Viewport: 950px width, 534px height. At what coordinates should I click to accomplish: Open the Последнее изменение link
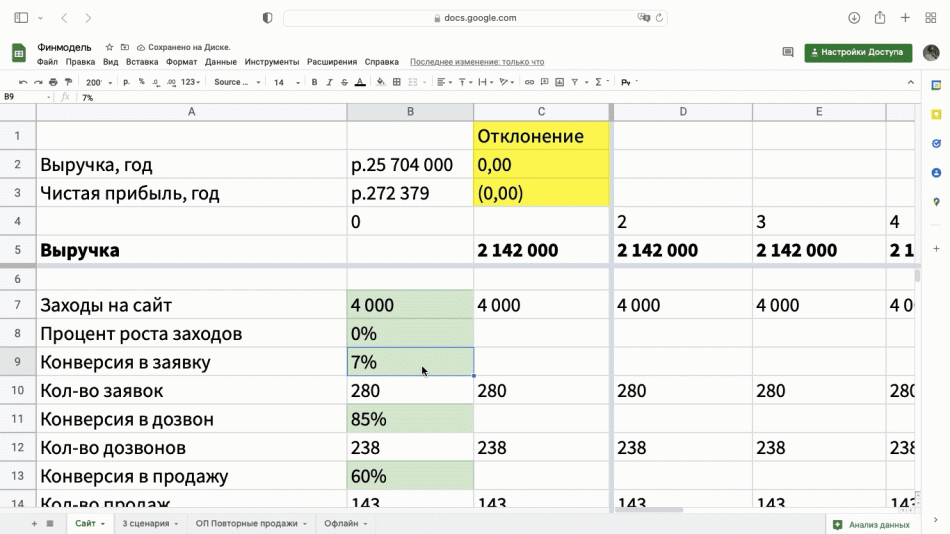pyautogui.click(x=477, y=62)
